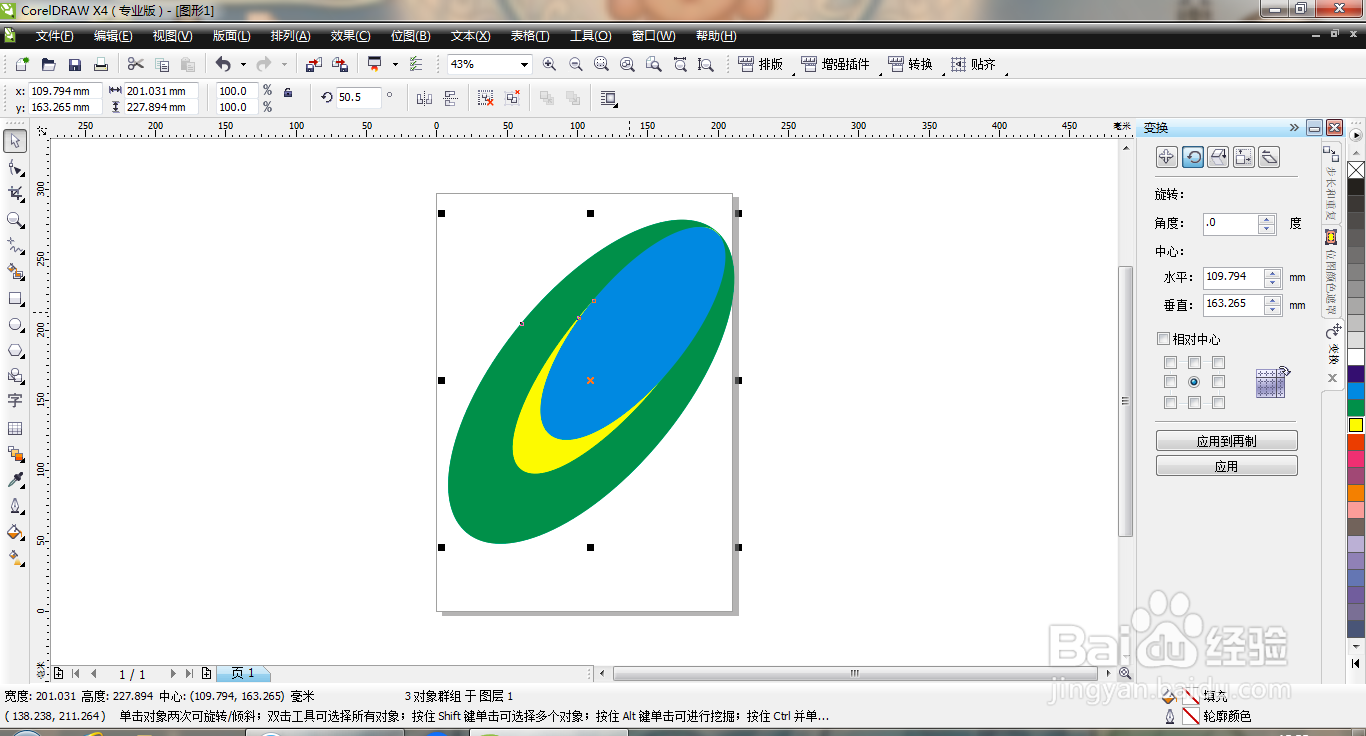1366x736 pixels.
Task: Select the Rectangle tool
Action: (15, 298)
